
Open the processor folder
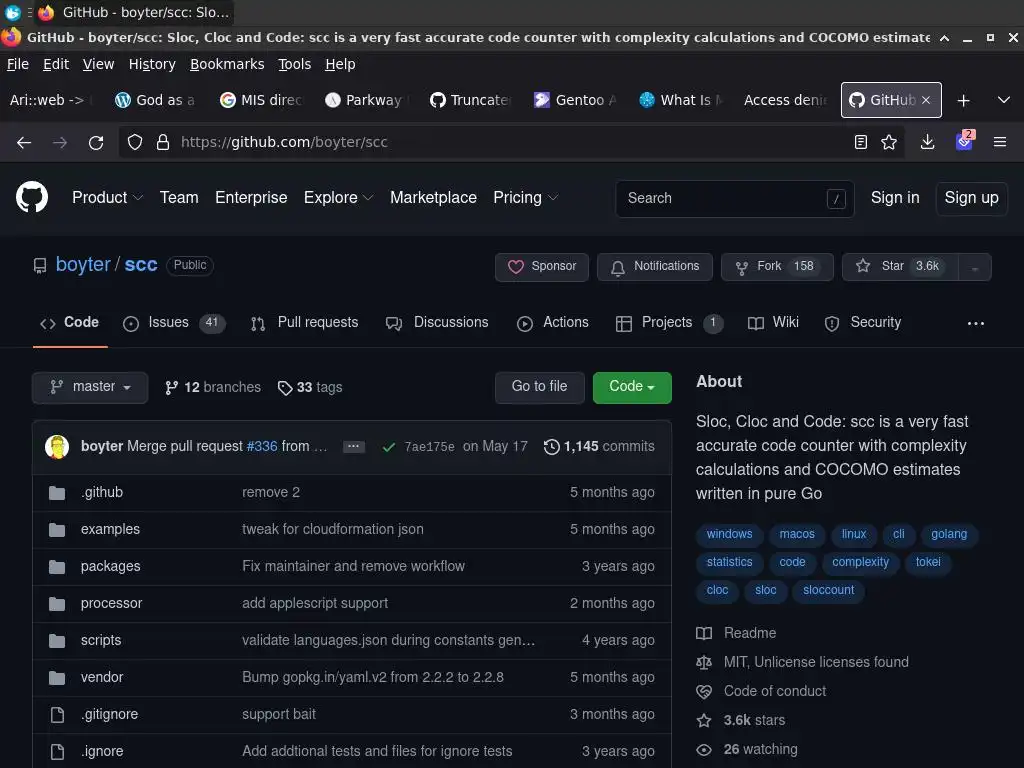click(112, 604)
